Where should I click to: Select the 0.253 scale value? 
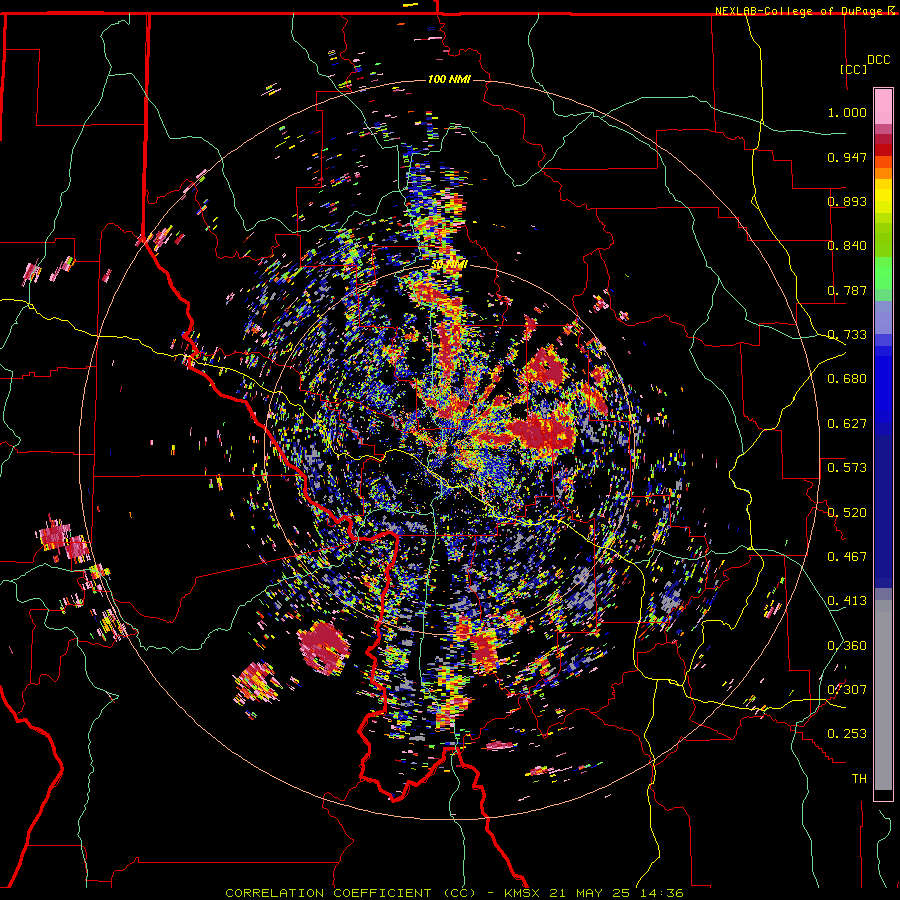847,734
